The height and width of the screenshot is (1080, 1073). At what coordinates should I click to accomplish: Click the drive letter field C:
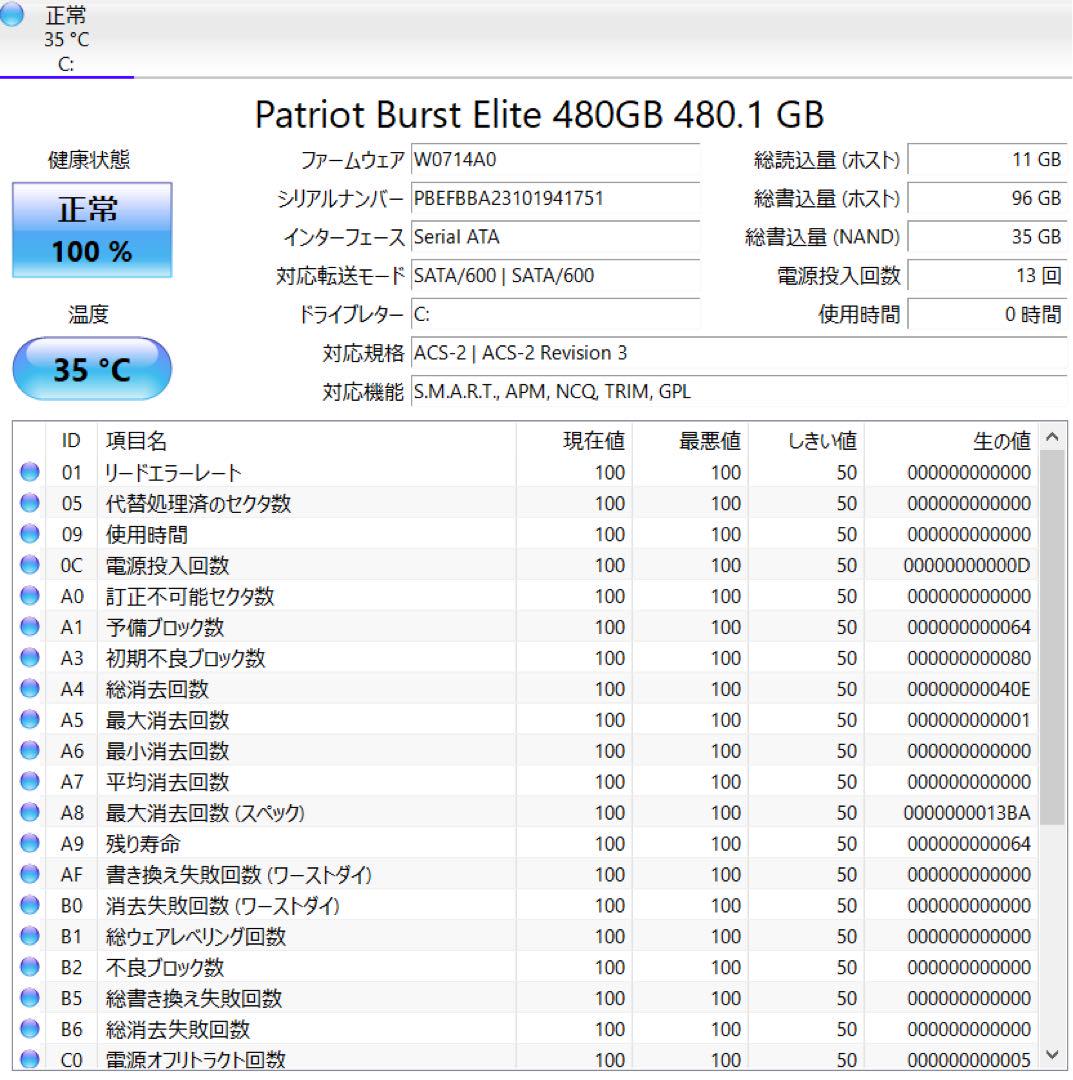click(x=555, y=315)
